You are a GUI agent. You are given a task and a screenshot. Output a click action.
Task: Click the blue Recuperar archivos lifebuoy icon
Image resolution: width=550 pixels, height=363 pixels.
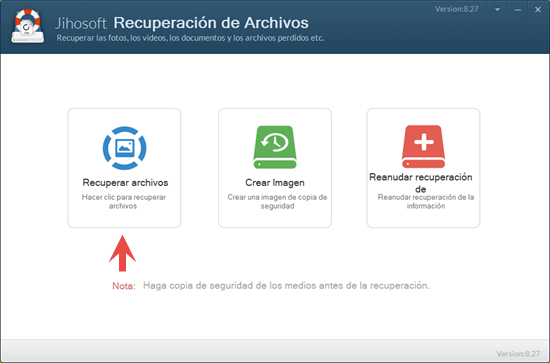[x=124, y=148]
